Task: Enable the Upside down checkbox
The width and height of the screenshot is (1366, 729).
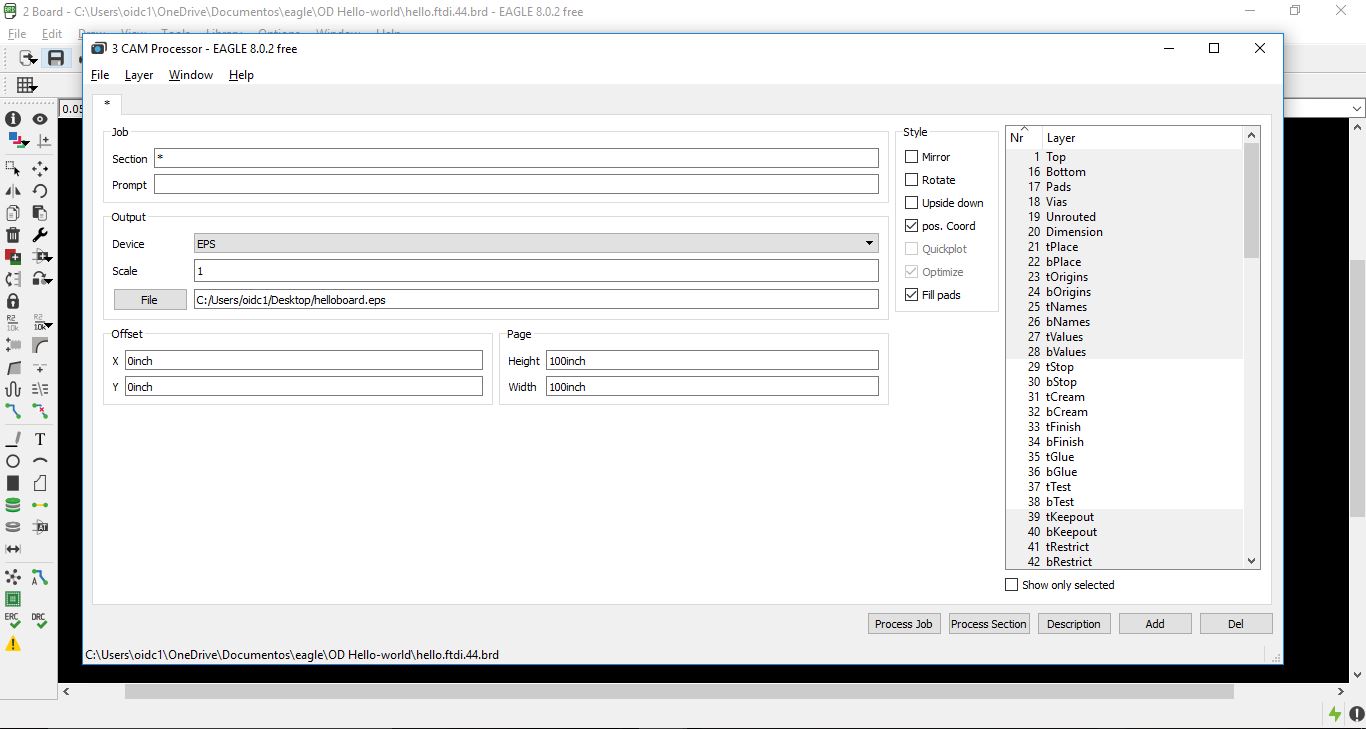Action: tap(912, 203)
